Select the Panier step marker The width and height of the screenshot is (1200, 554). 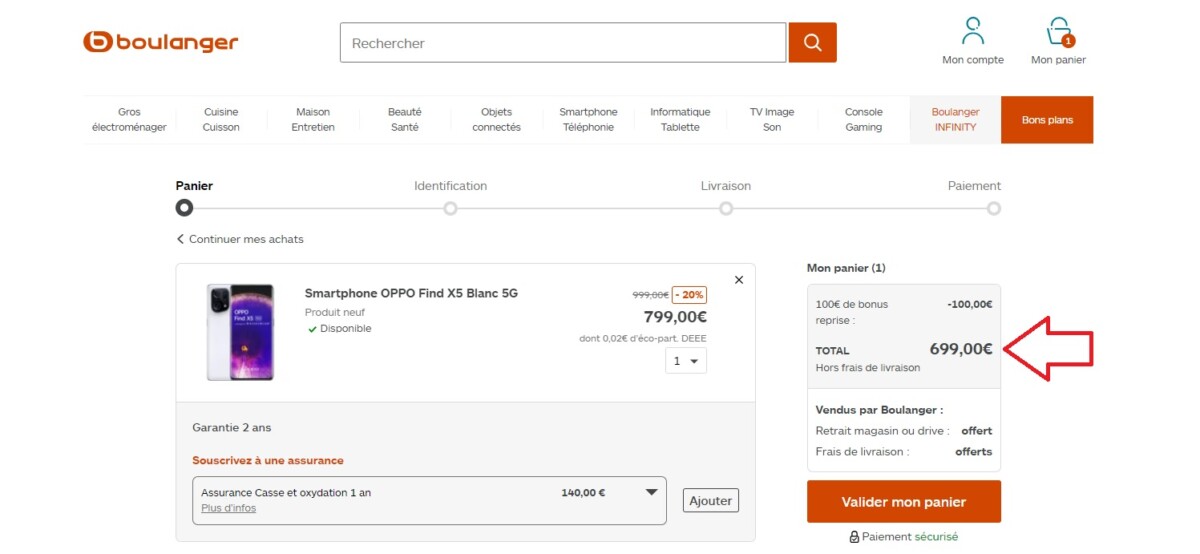[x=184, y=208]
